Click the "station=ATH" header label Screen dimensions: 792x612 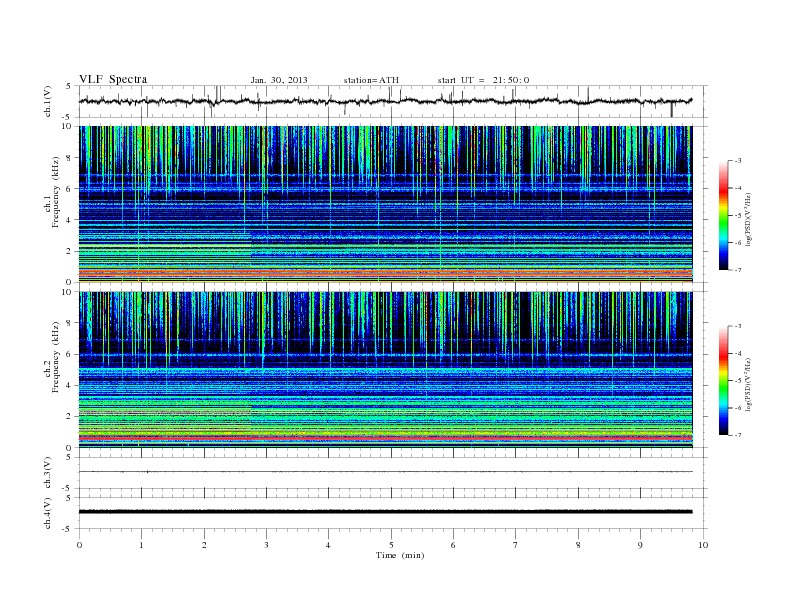coord(371,80)
